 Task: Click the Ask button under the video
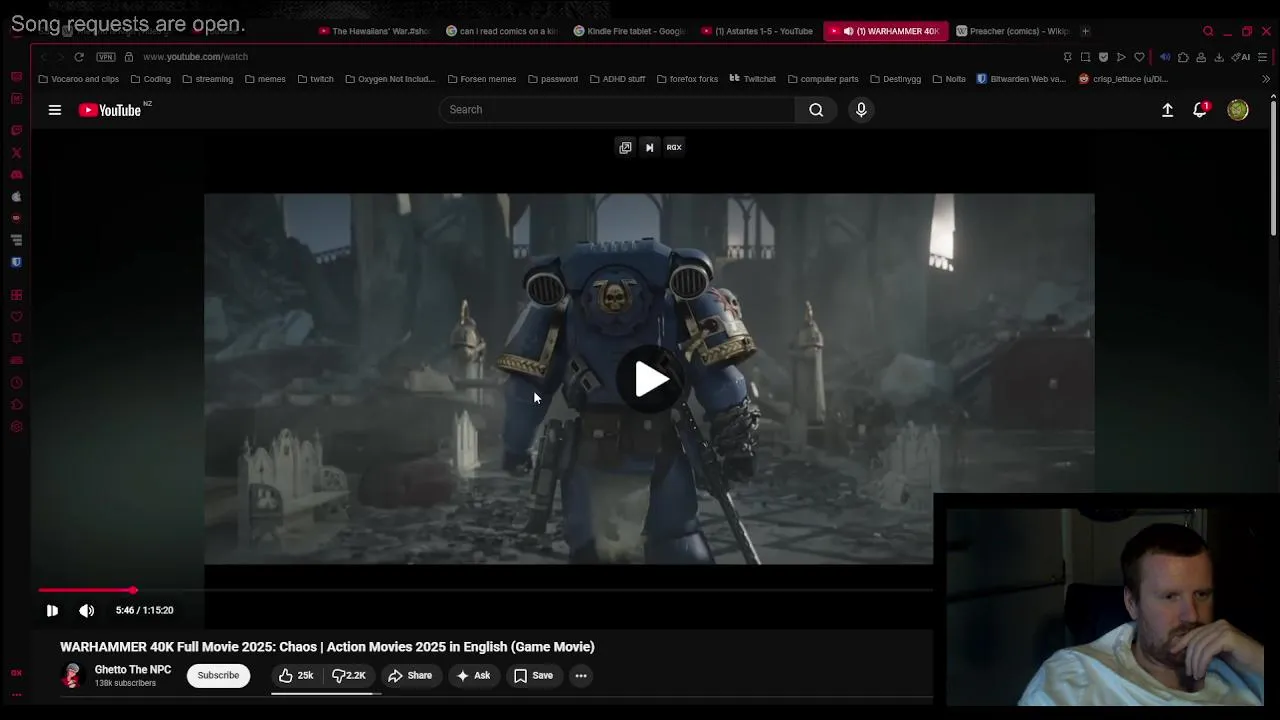click(x=473, y=676)
